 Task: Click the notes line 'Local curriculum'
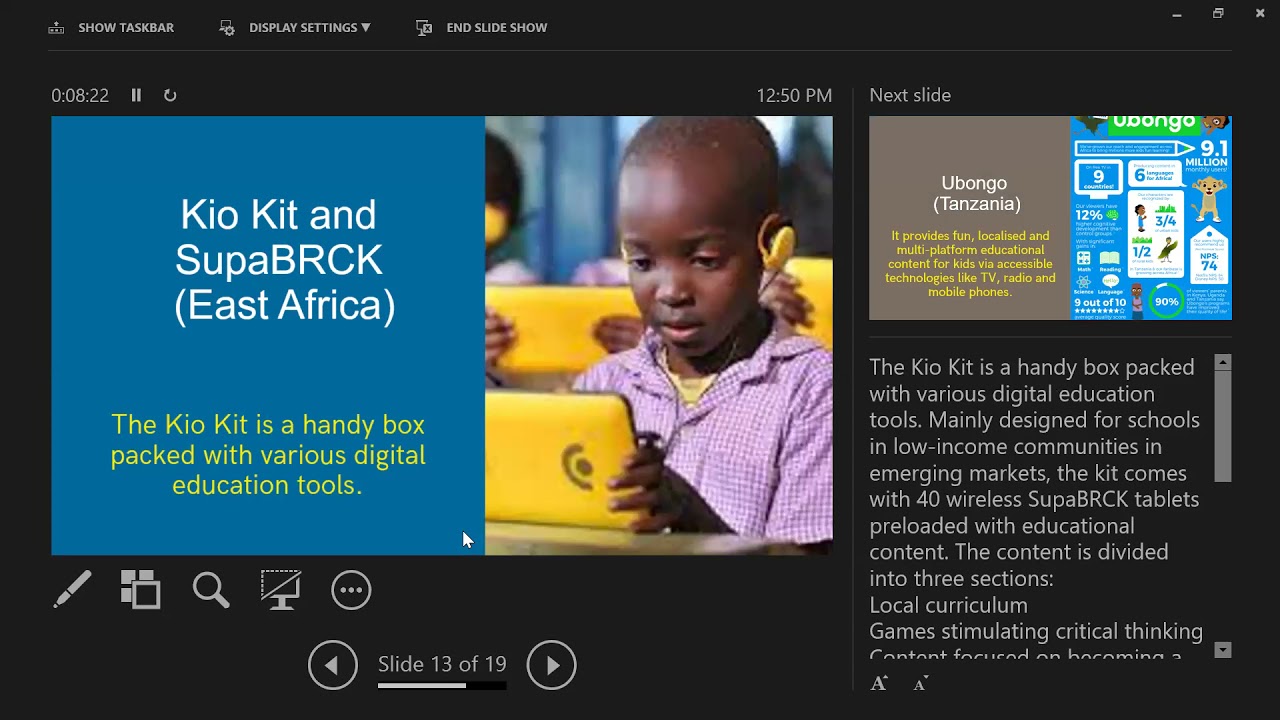click(x=948, y=605)
